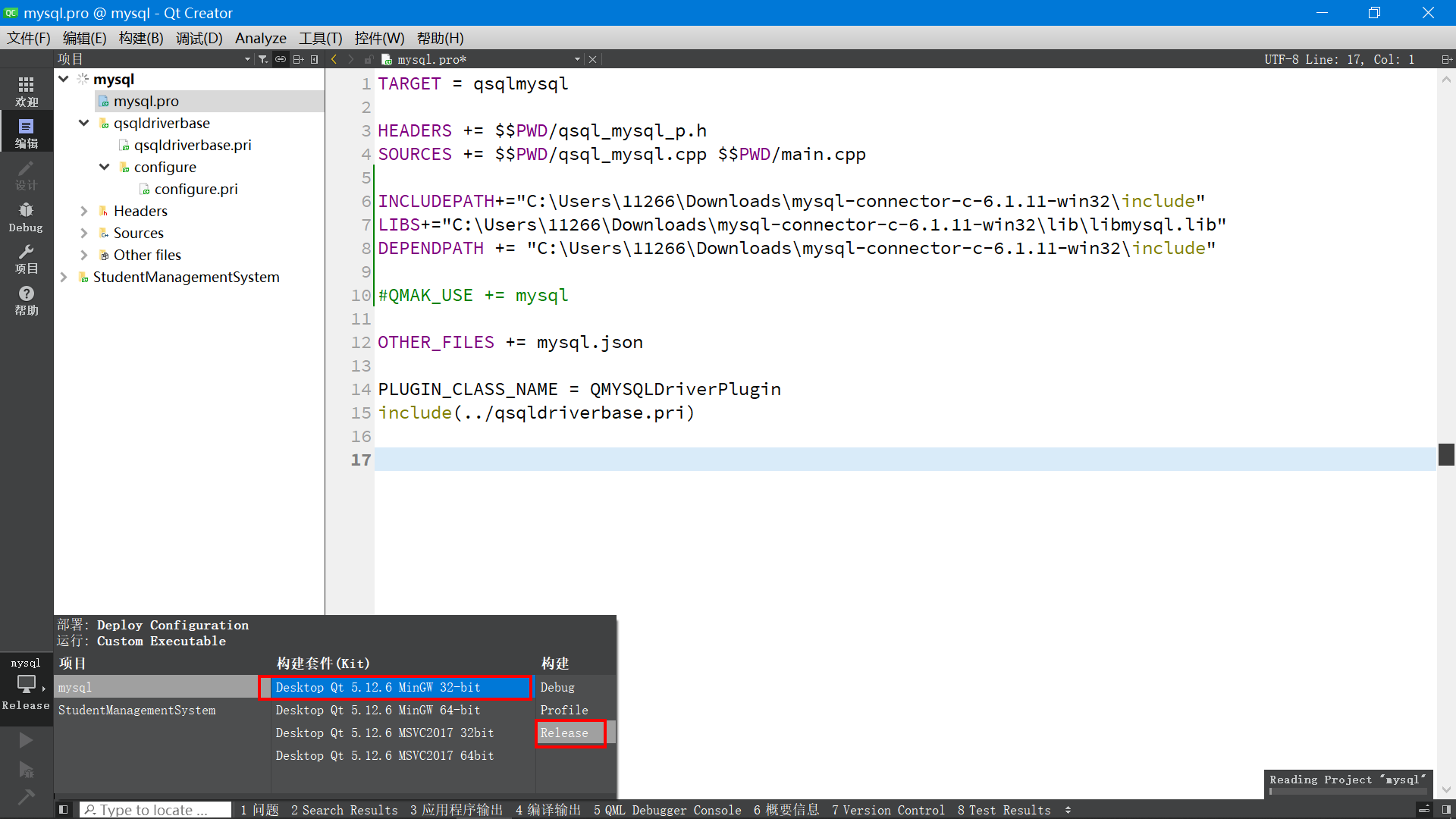Screen dimensions: 1456x819
Task: Toggle the right sidebar visibility
Action: [1446, 810]
